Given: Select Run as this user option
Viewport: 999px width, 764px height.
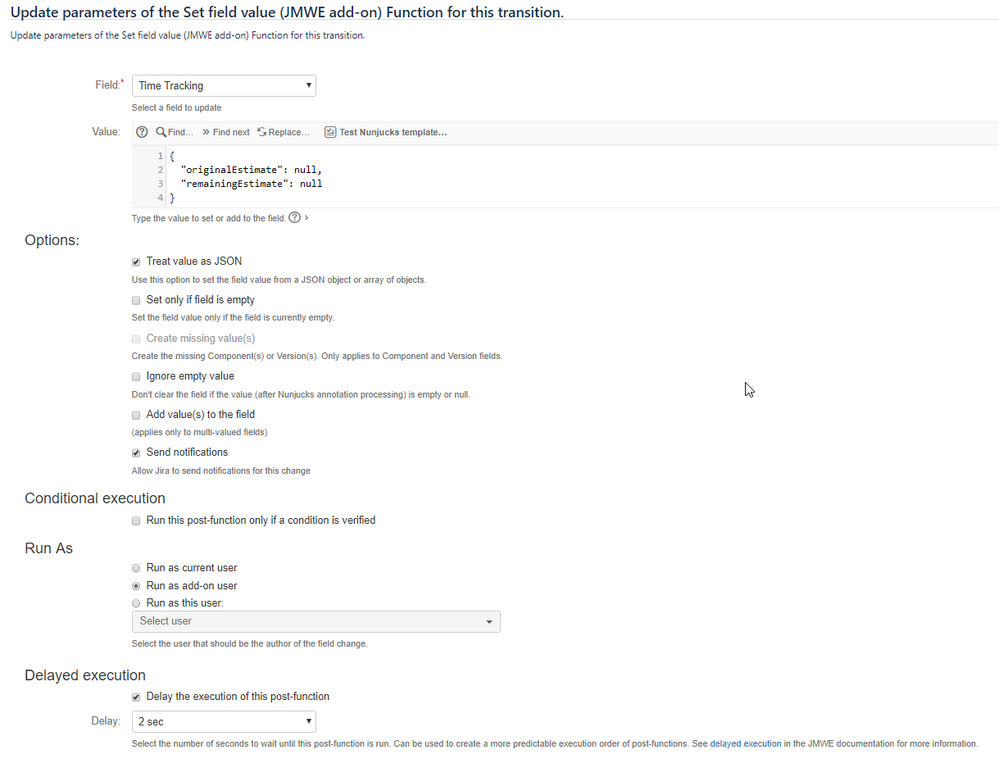Looking at the screenshot, I should 136,603.
